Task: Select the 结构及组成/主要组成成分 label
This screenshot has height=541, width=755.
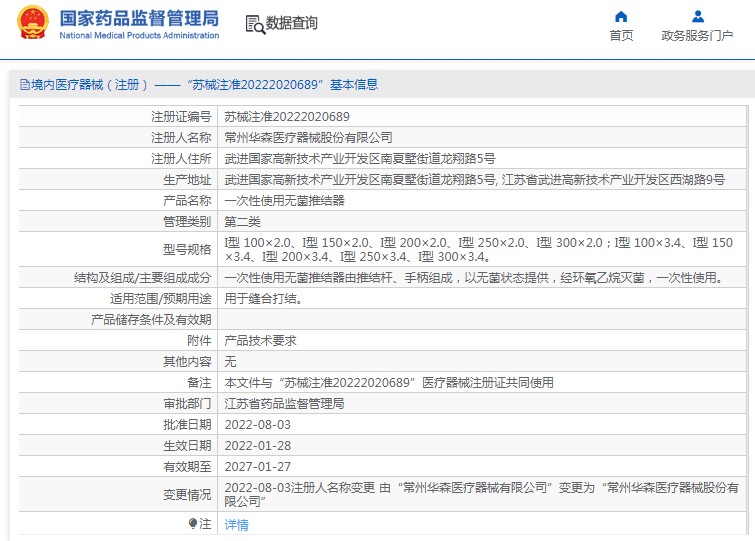Action: (x=143, y=278)
